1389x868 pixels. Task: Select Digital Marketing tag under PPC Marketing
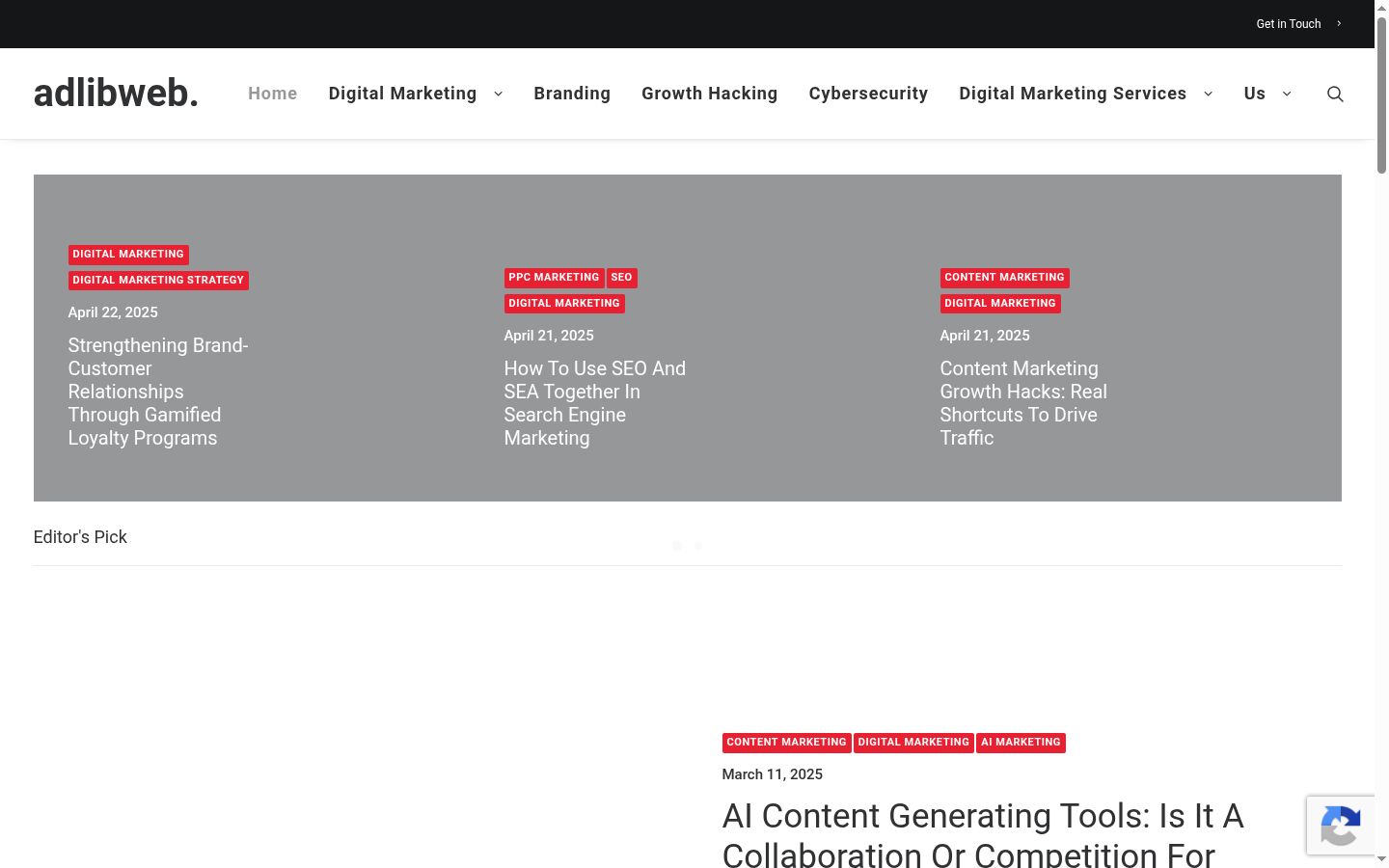[x=564, y=304]
